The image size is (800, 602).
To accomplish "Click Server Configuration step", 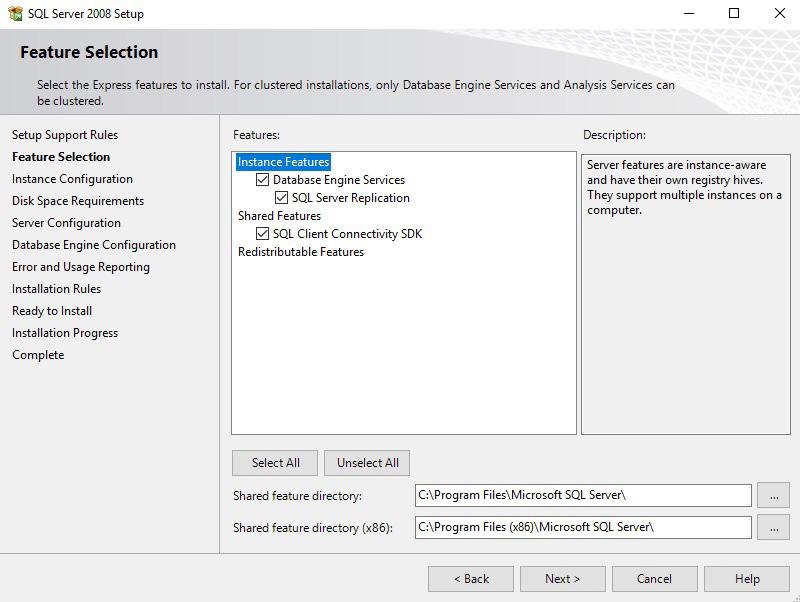I will [66, 223].
